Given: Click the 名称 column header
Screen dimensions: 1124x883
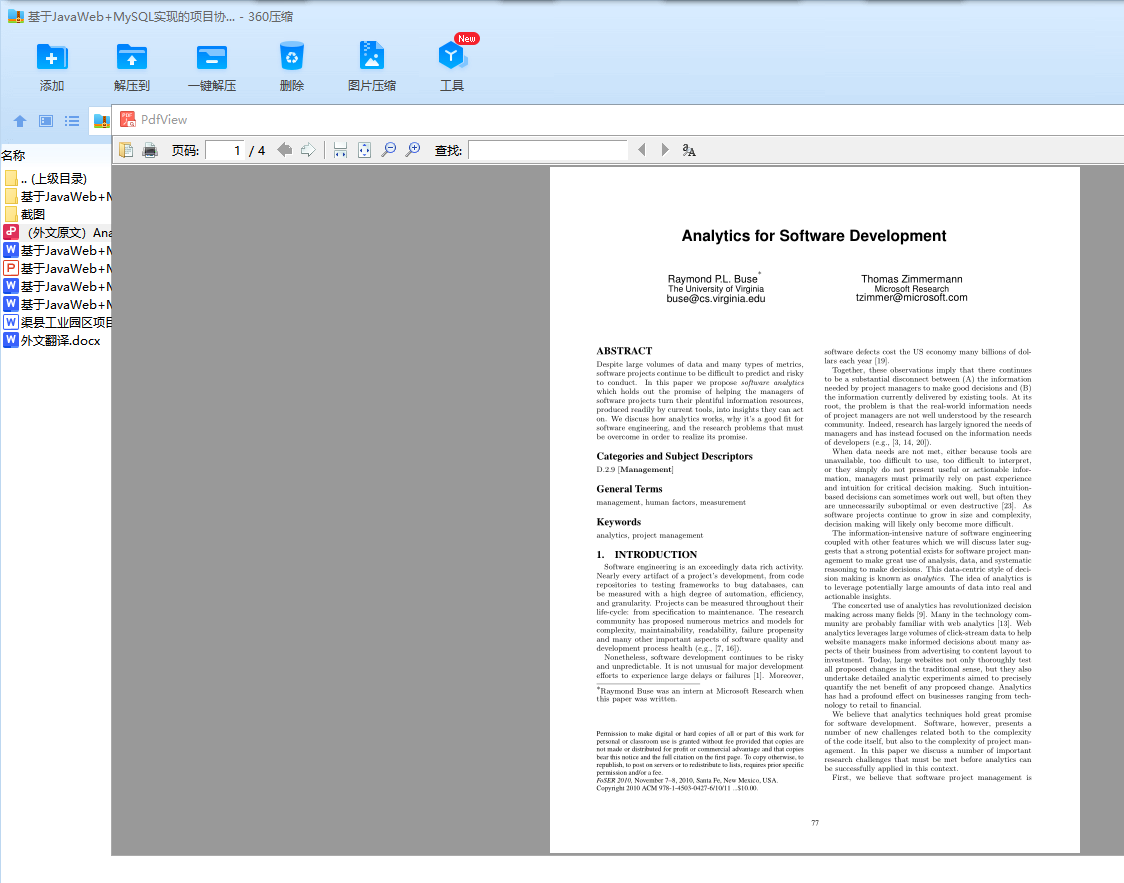Looking at the screenshot, I should 14,155.
